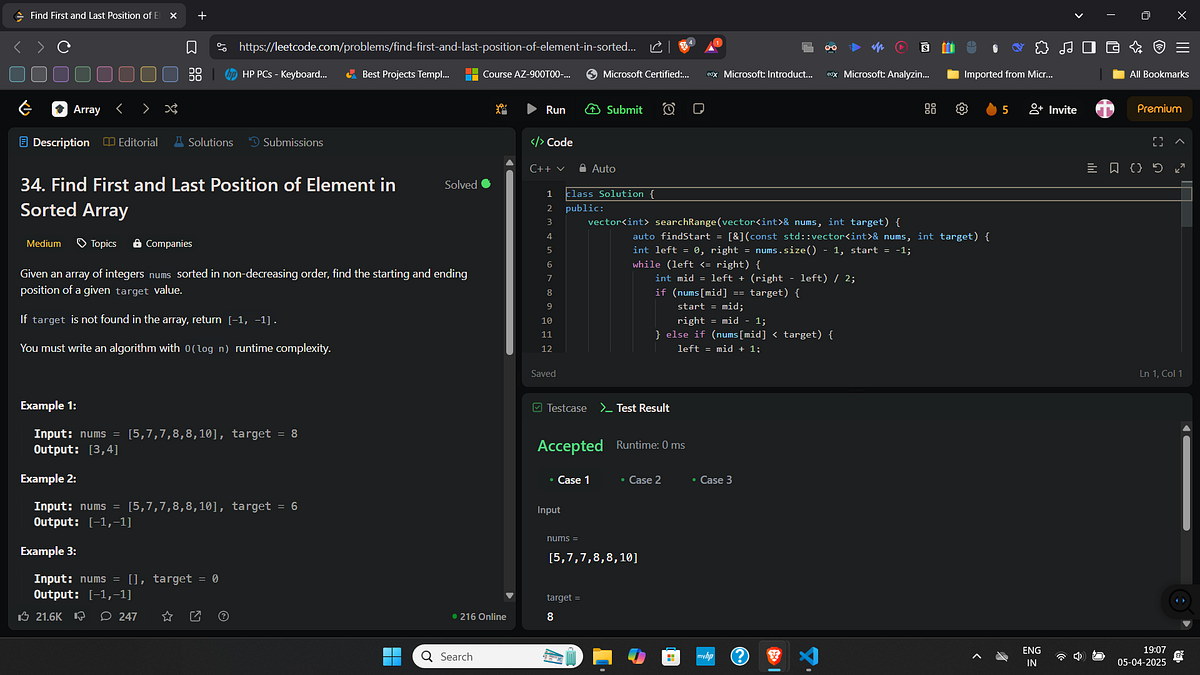
Task: Click the retrieve last submitted code icon
Action: (x=1158, y=168)
